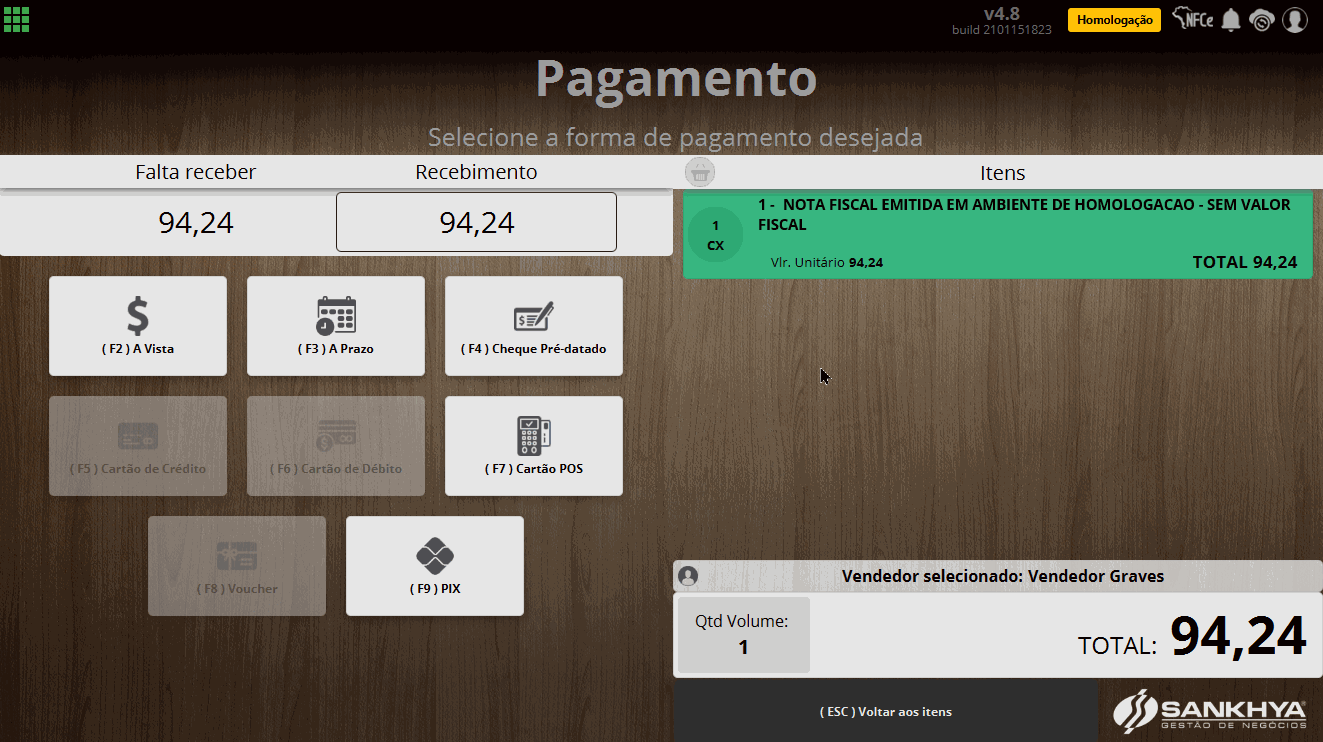Click the Vlr. Unitário 94,24 text

(x=827, y=263)
